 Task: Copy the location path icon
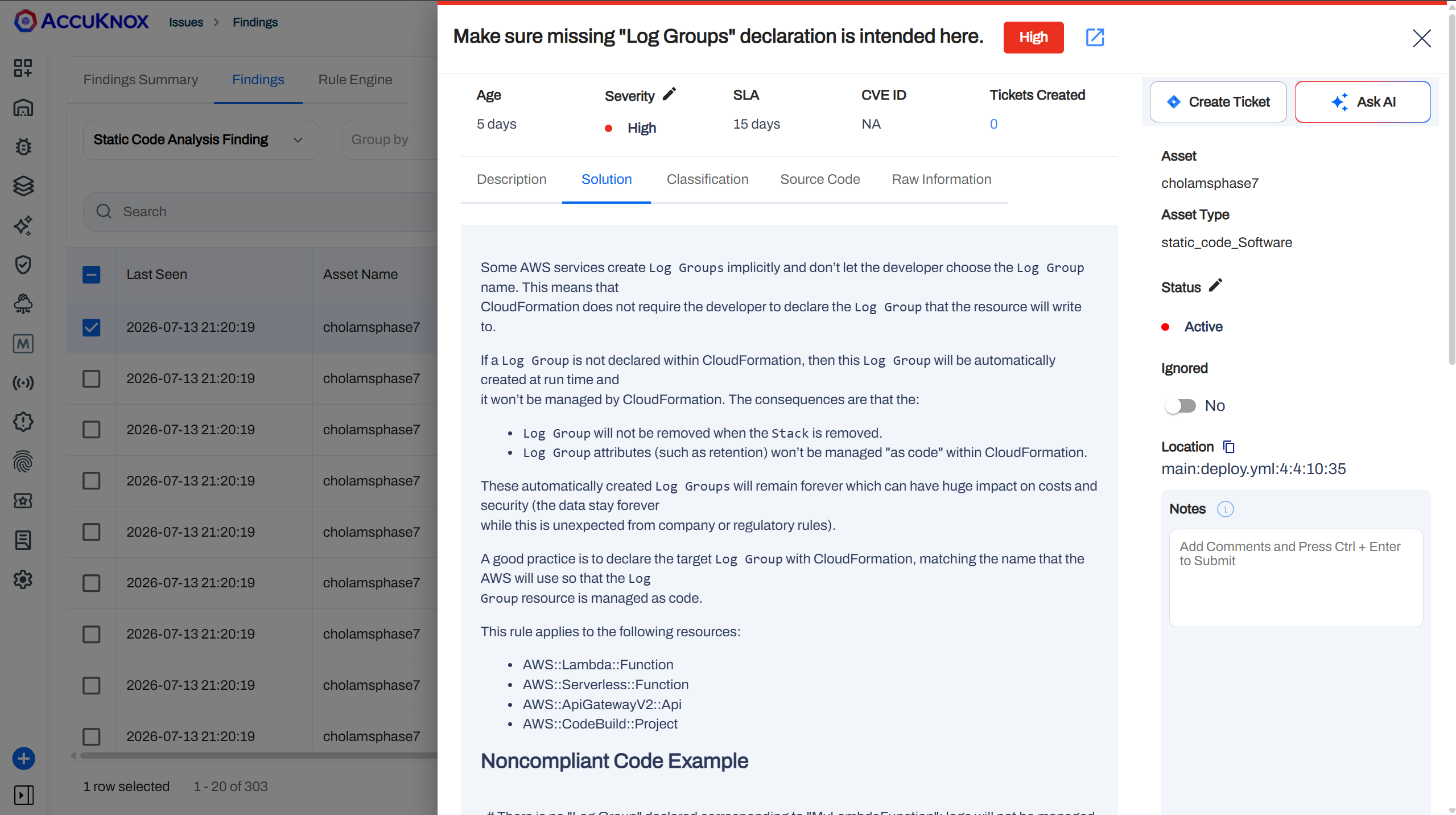(x=1229, y=447)
